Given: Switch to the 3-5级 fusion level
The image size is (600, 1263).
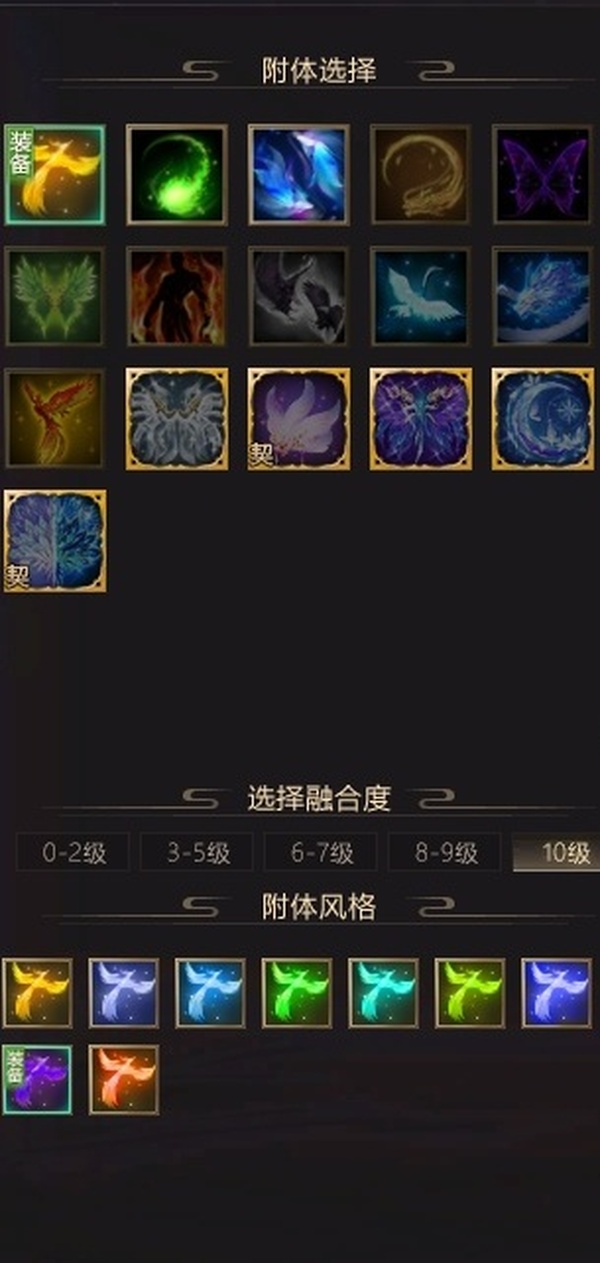Looking at the screenshot, I should tap(197, 853).
